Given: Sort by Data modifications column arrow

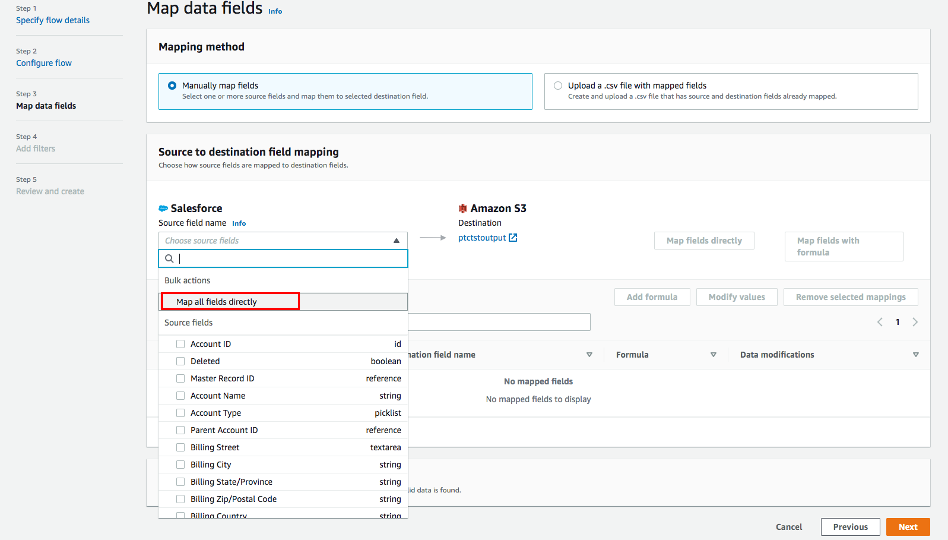Looking at the screenshot, I should [916, 355].
